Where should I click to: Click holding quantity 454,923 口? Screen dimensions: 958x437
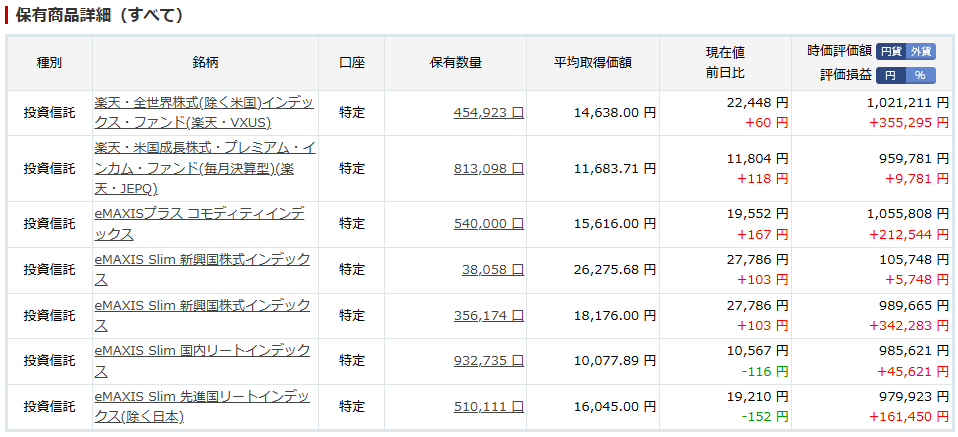[x=489, y=113]
